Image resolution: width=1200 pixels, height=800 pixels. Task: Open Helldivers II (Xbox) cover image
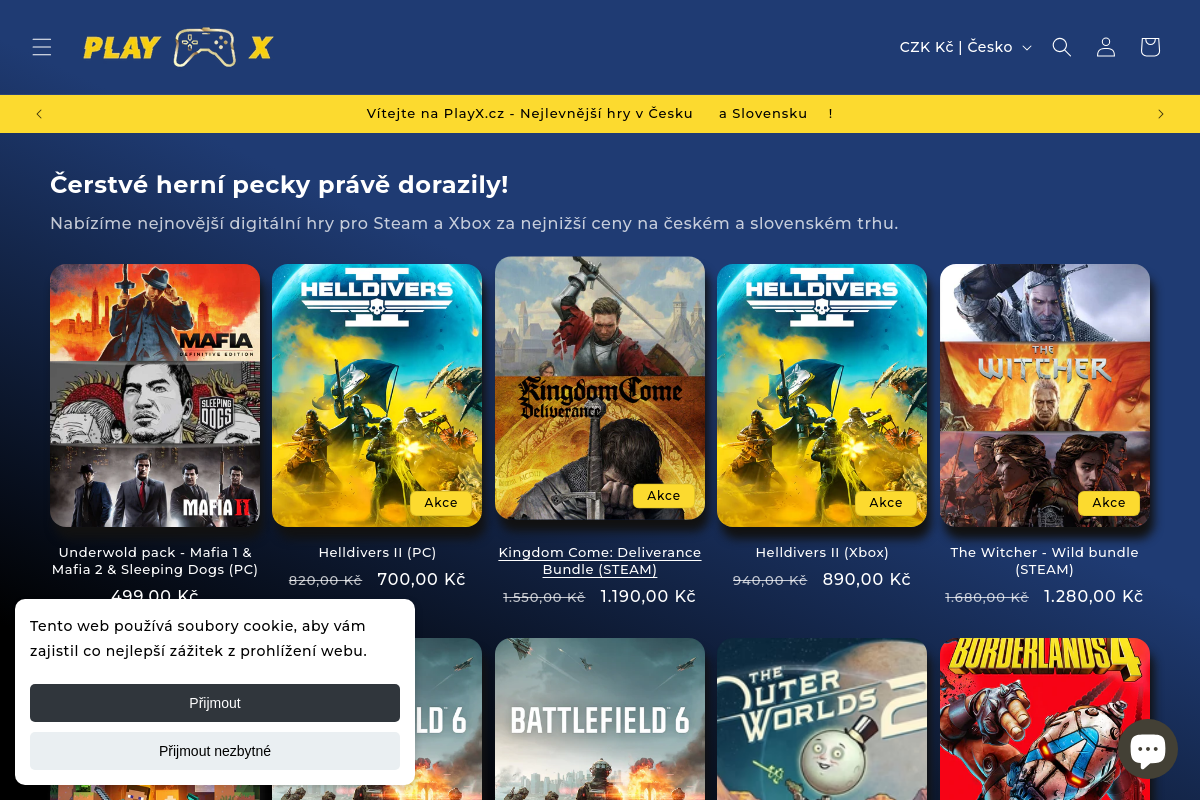click(x=822, y=395)
